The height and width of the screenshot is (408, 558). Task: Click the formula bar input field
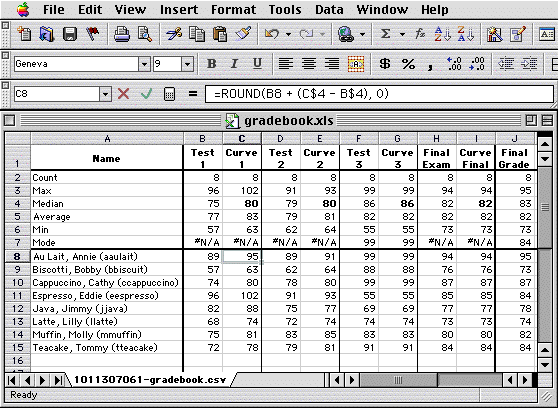[379, 94]
